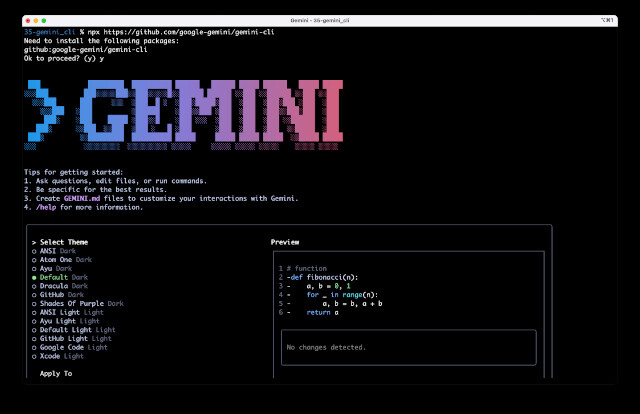The width and height of the screenshot is (640, 414).
Task: Select the ANSI Dark theme radio option
Action: coord(54,251)
